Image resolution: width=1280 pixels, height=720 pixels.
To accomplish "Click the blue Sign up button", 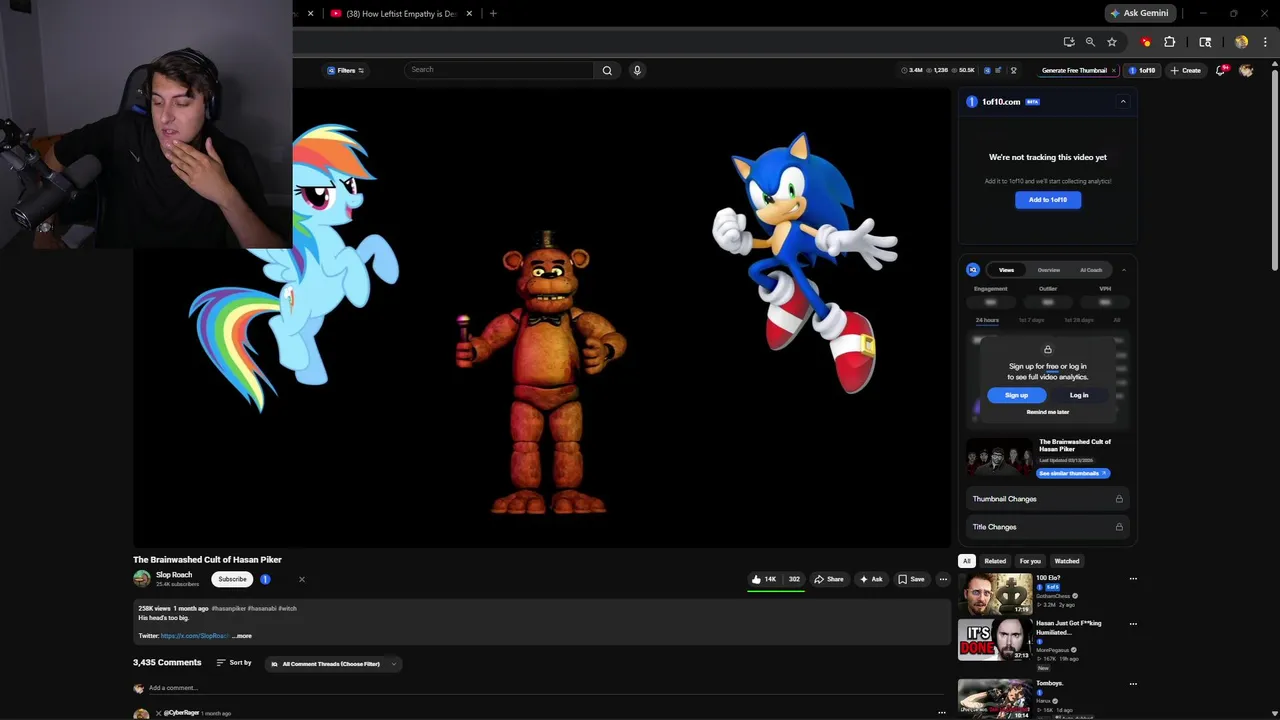I will point(1016,396).
